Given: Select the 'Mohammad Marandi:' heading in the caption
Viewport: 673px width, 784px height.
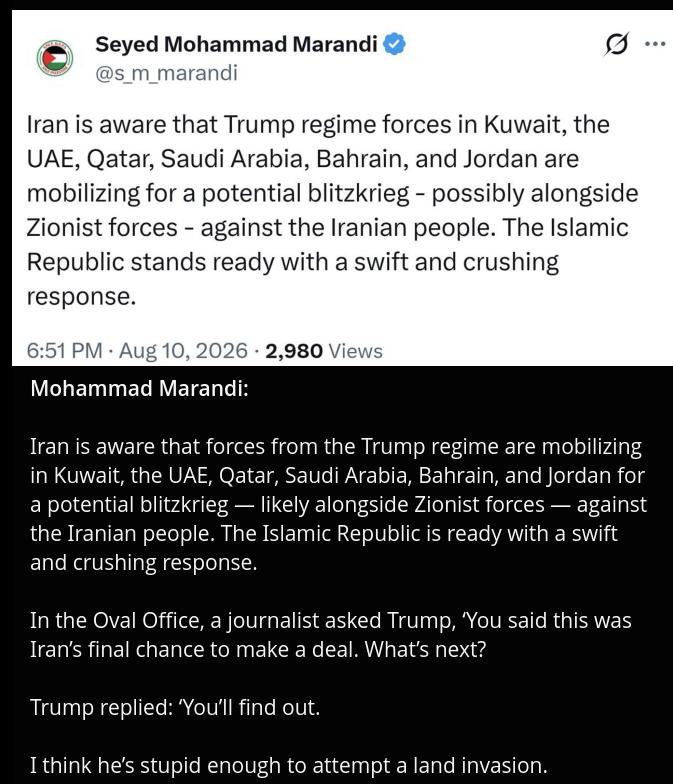Looking at the screenshot, I should pyautogui.click(x=140, y=388).
